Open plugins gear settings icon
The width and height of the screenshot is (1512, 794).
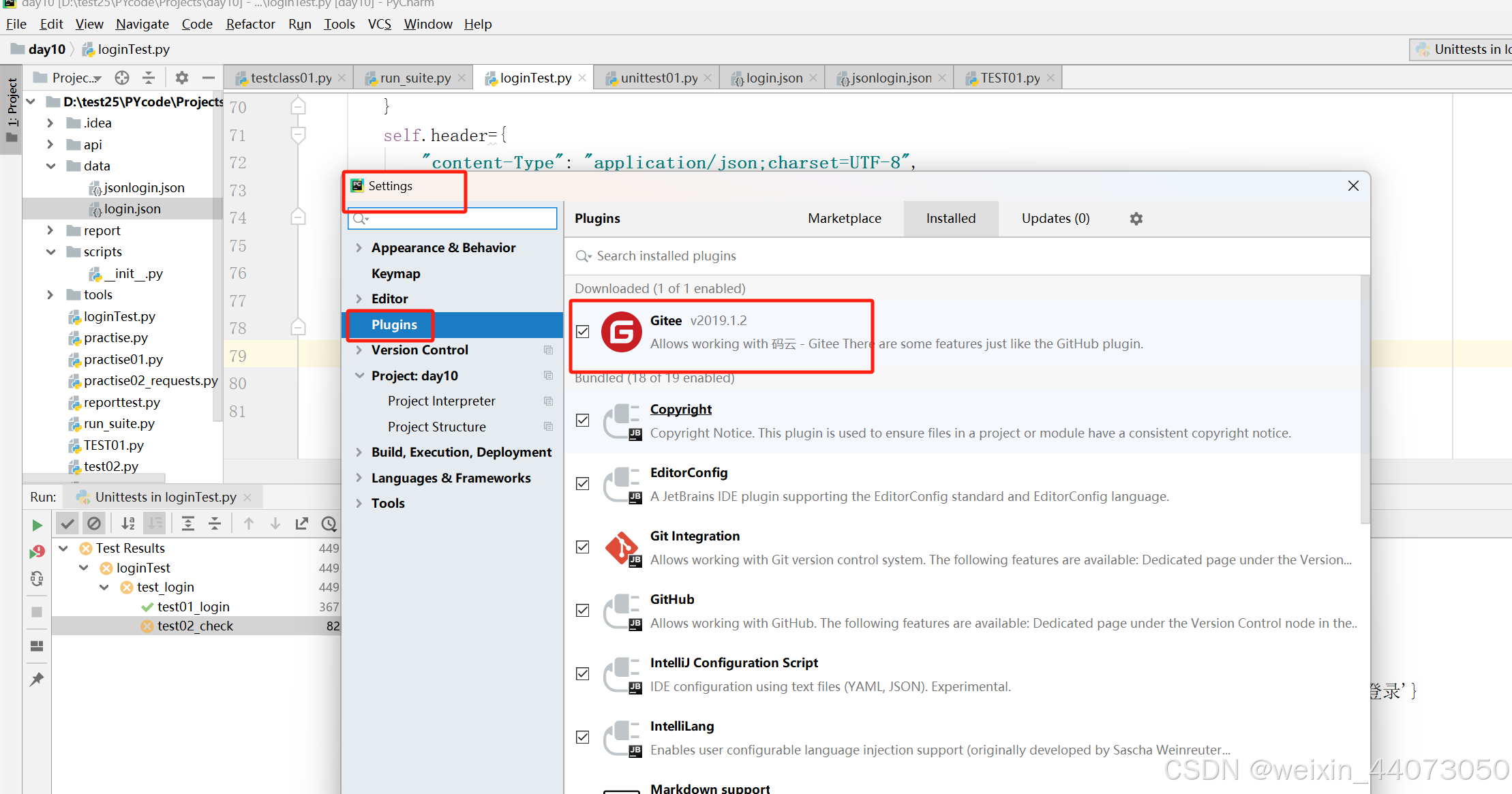coord(1136,219)
